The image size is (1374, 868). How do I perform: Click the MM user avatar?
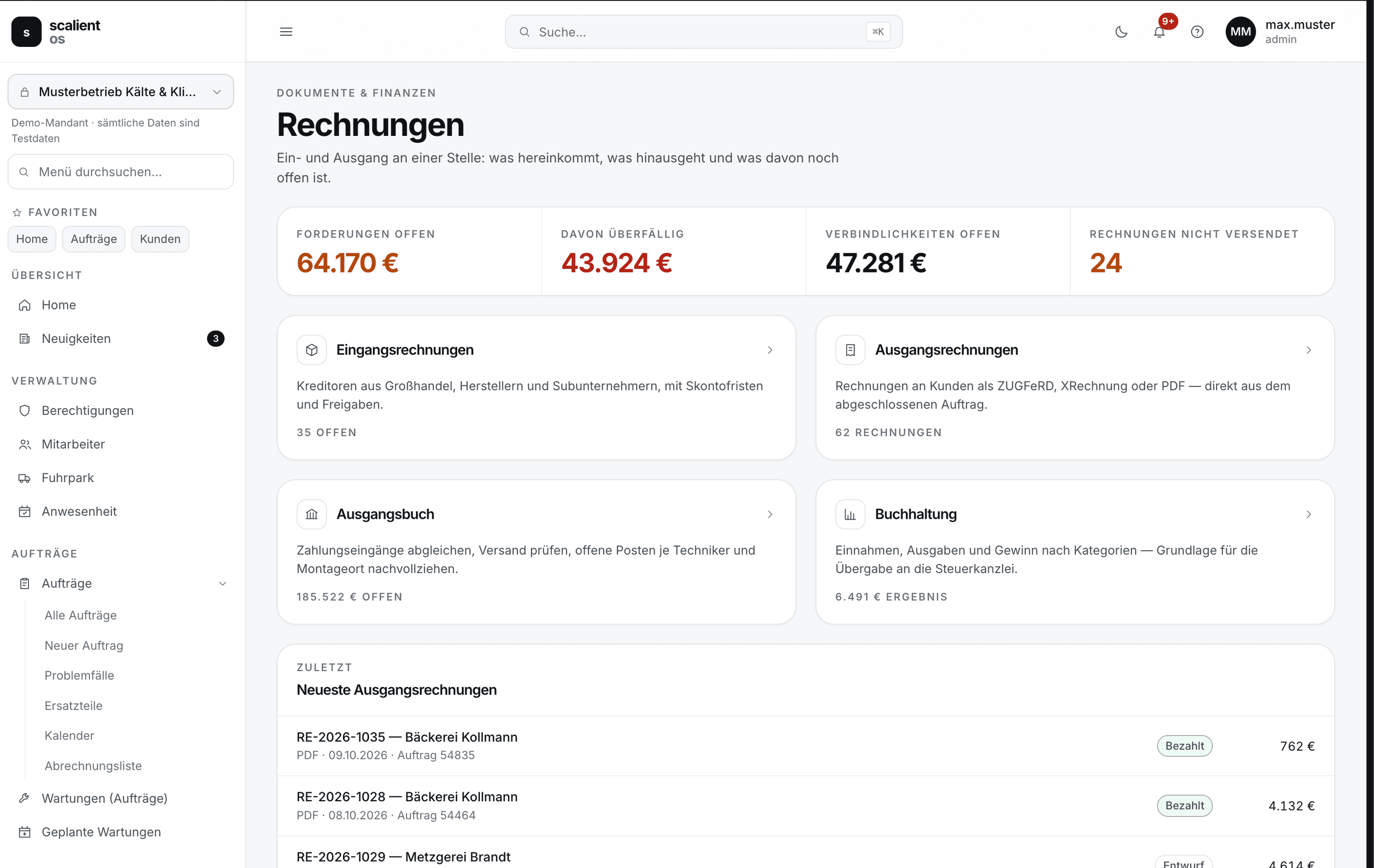1240,32
